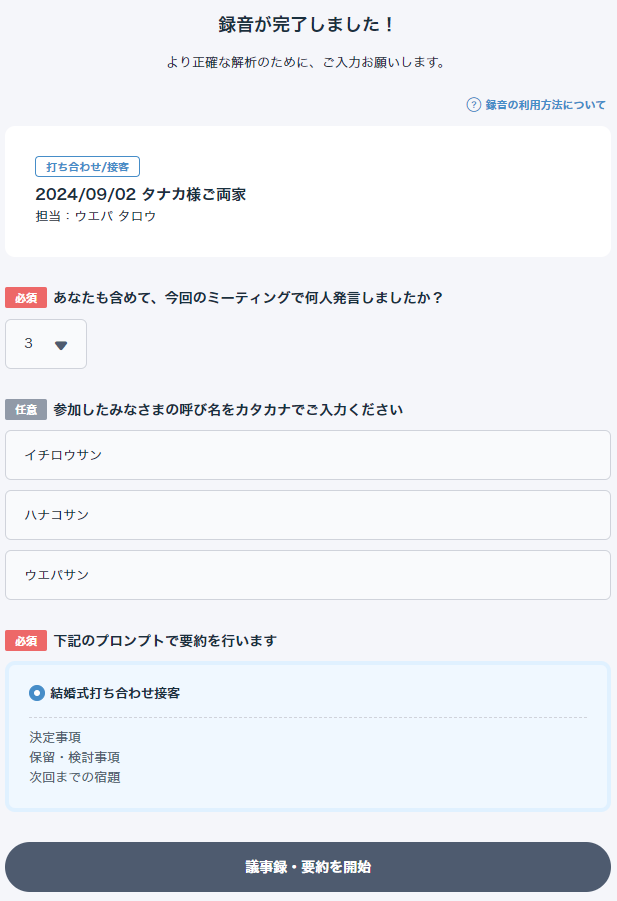Screen dimensions: 617x901
Task: Focus the ウエパサン name field
Action: point(308,575)
